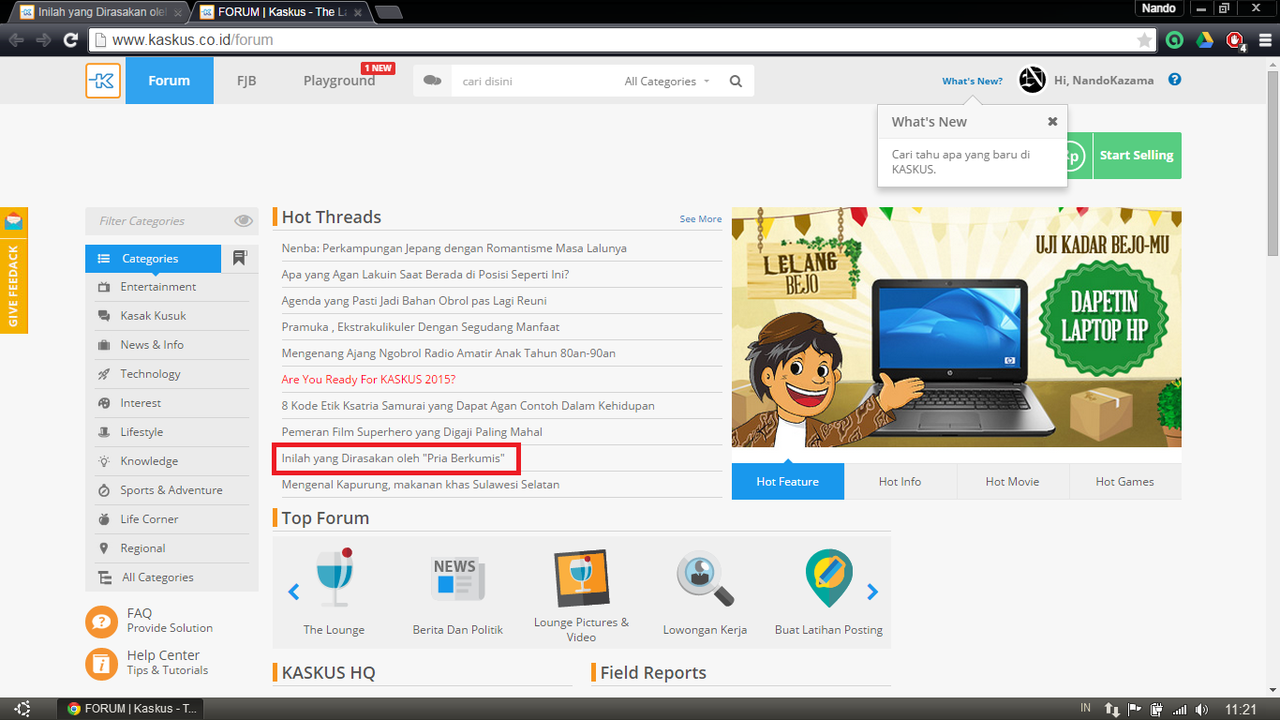Screen dimensions: 1280x720
Task: Click the What's New? link
Action: 972,81
